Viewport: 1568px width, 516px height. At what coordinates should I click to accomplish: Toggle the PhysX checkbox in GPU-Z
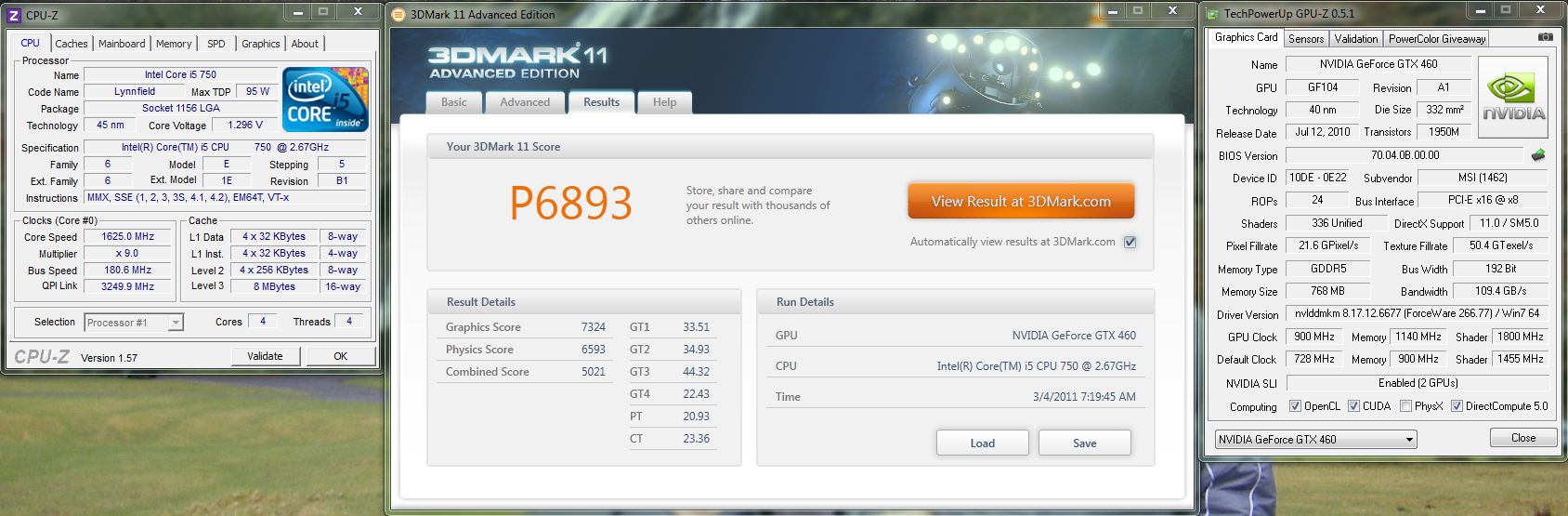pos(1405,406)
